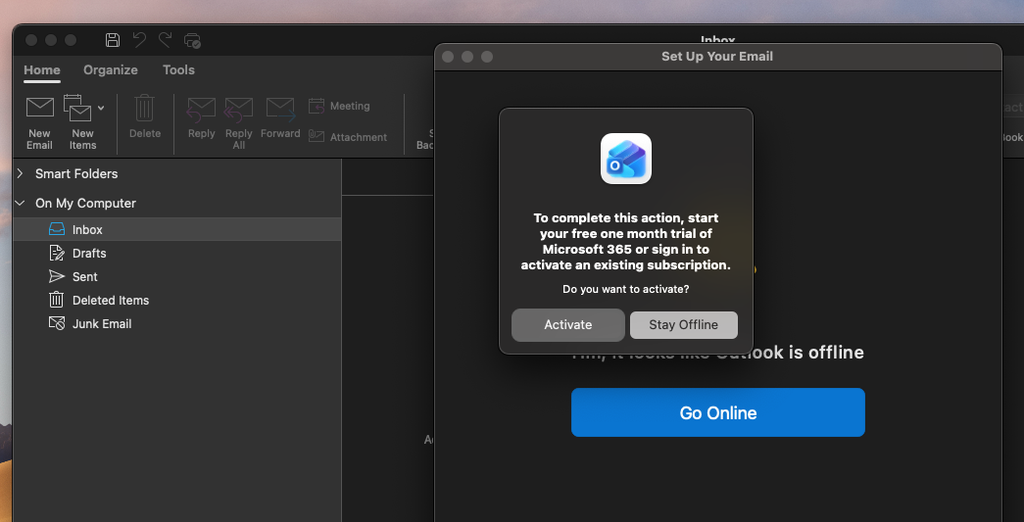Click the Reply All icon
This screenshot has width=1024, height=522.
pyautogui.click(x=238, y=109)
